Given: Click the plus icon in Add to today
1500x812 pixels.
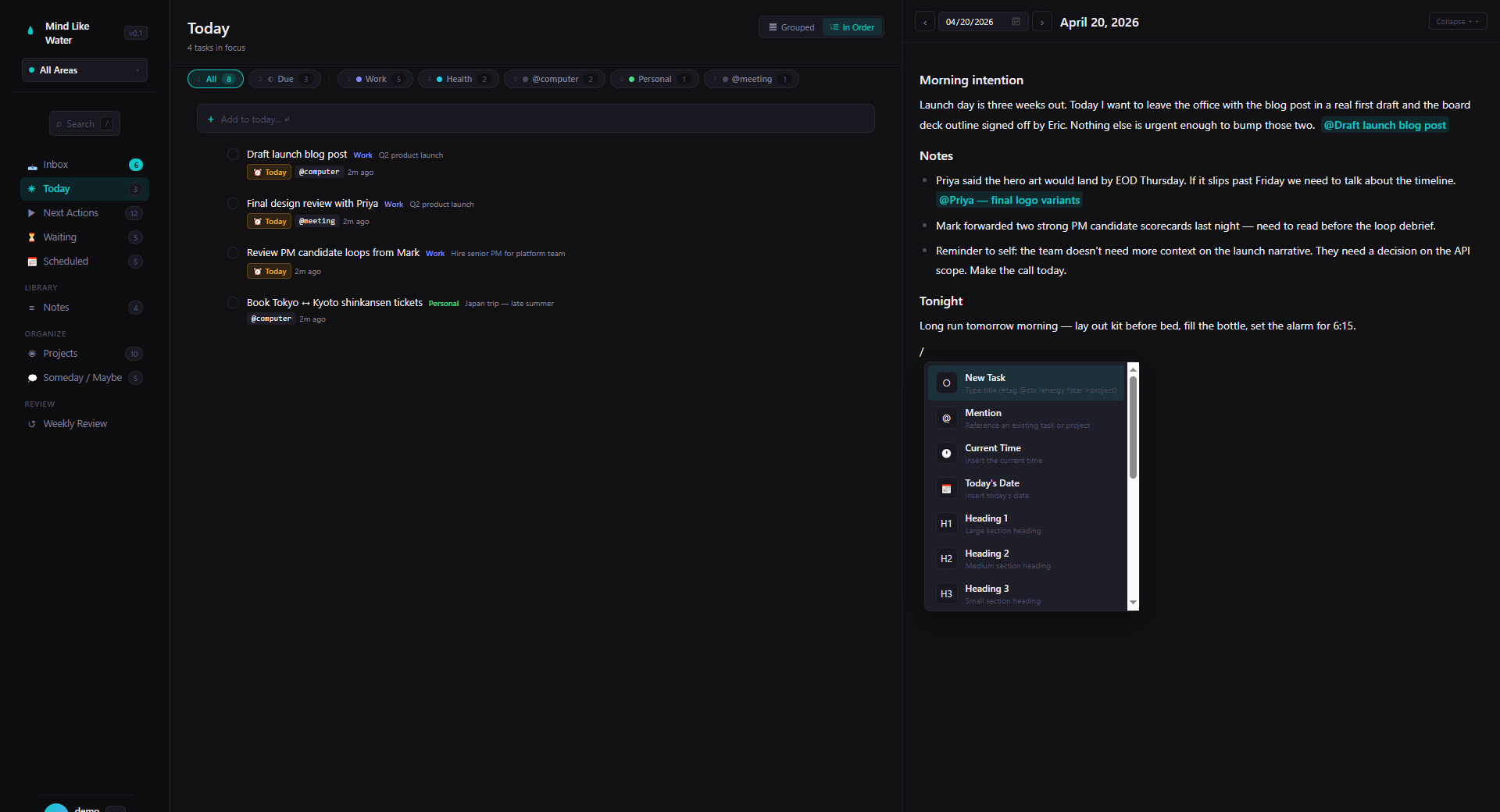Looking at the screenshot, I should [x=210, y=119].
